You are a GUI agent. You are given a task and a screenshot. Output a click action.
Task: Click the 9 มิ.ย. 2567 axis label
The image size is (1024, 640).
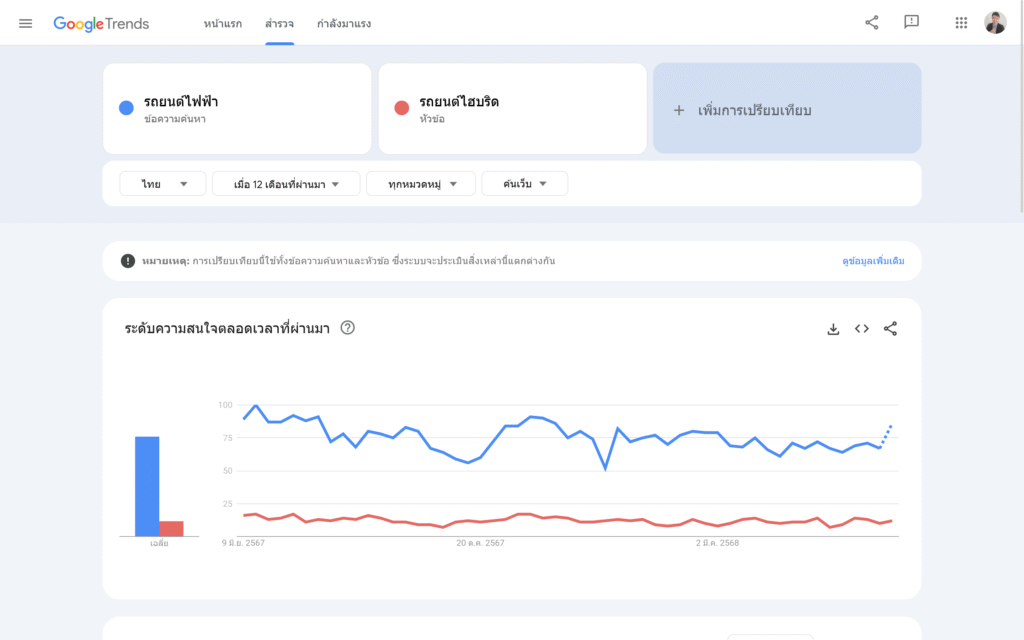coord(243,543)
